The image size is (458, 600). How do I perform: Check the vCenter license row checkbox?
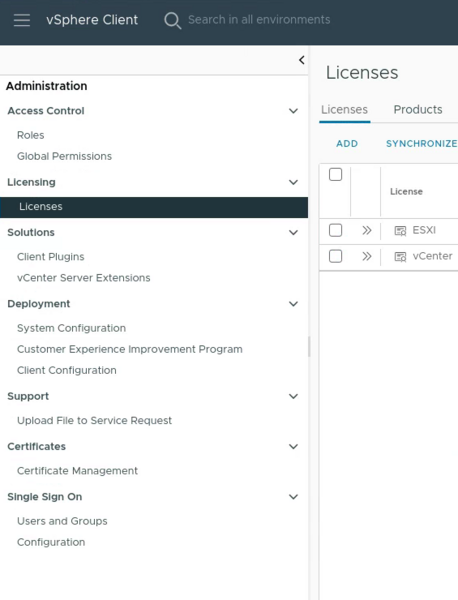click(336, 256)
